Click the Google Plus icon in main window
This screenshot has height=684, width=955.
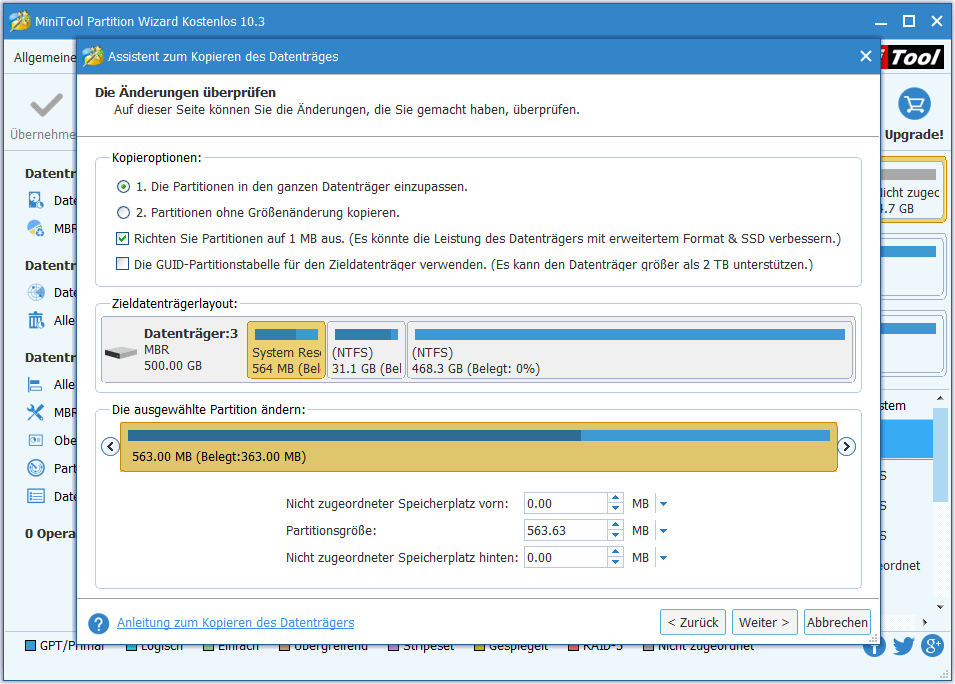pyautogui.click(x=932, y=646)
